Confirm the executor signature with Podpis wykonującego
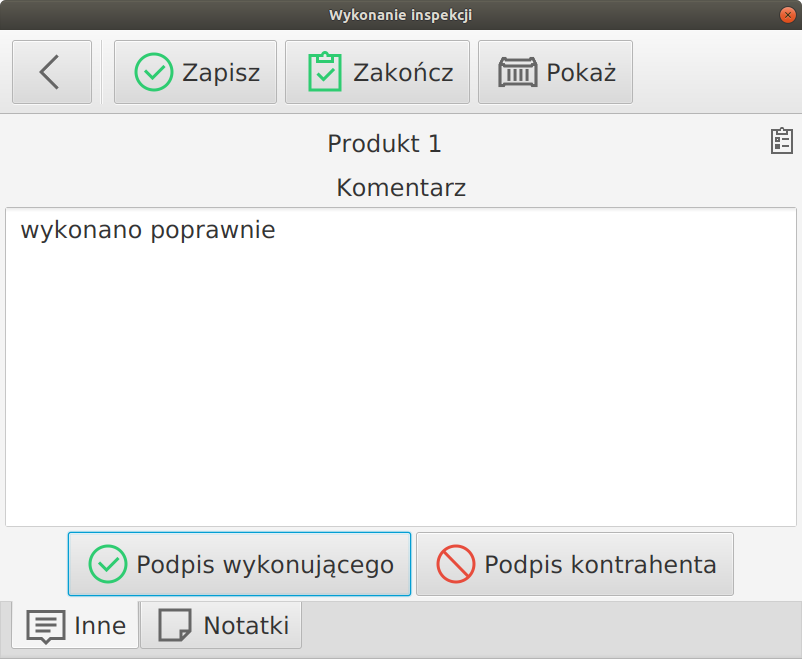This screenshot has height=659, width=802. click(239, 563)
